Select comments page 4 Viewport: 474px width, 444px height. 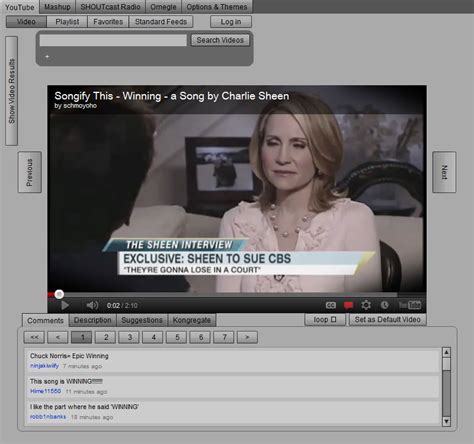[x=153, y=337]
